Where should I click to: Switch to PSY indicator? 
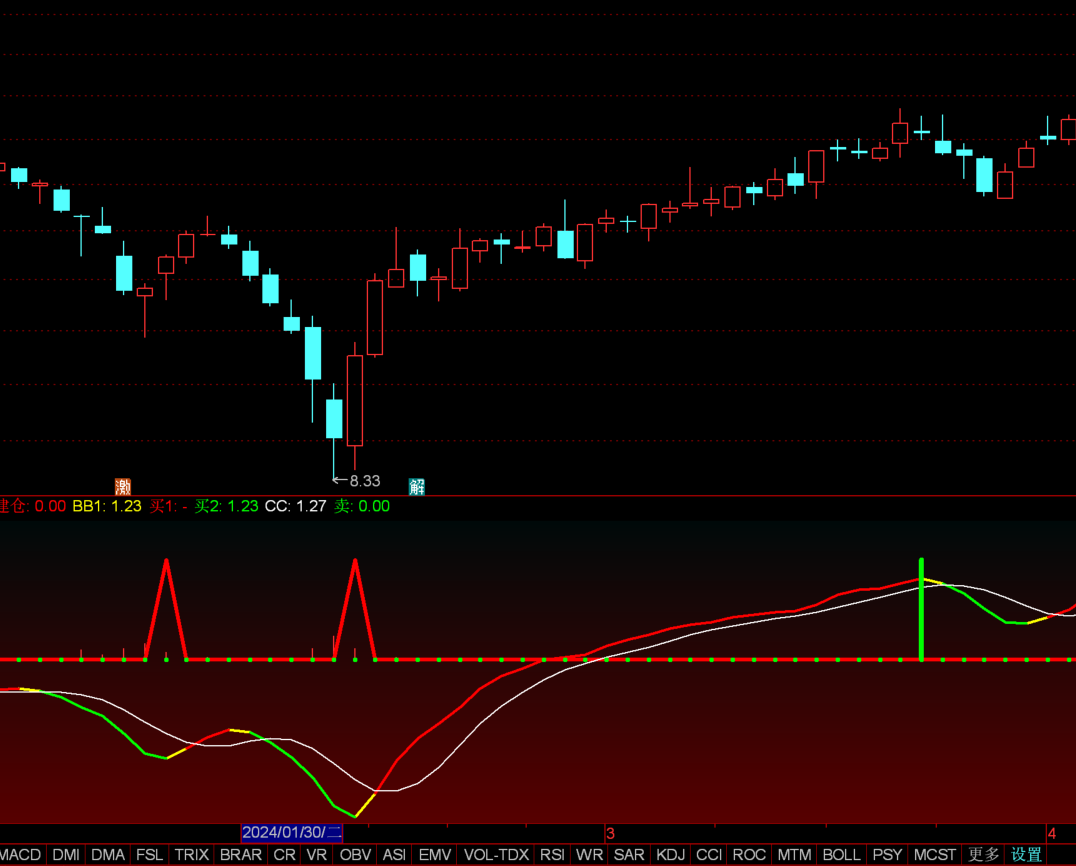[887, 854]
